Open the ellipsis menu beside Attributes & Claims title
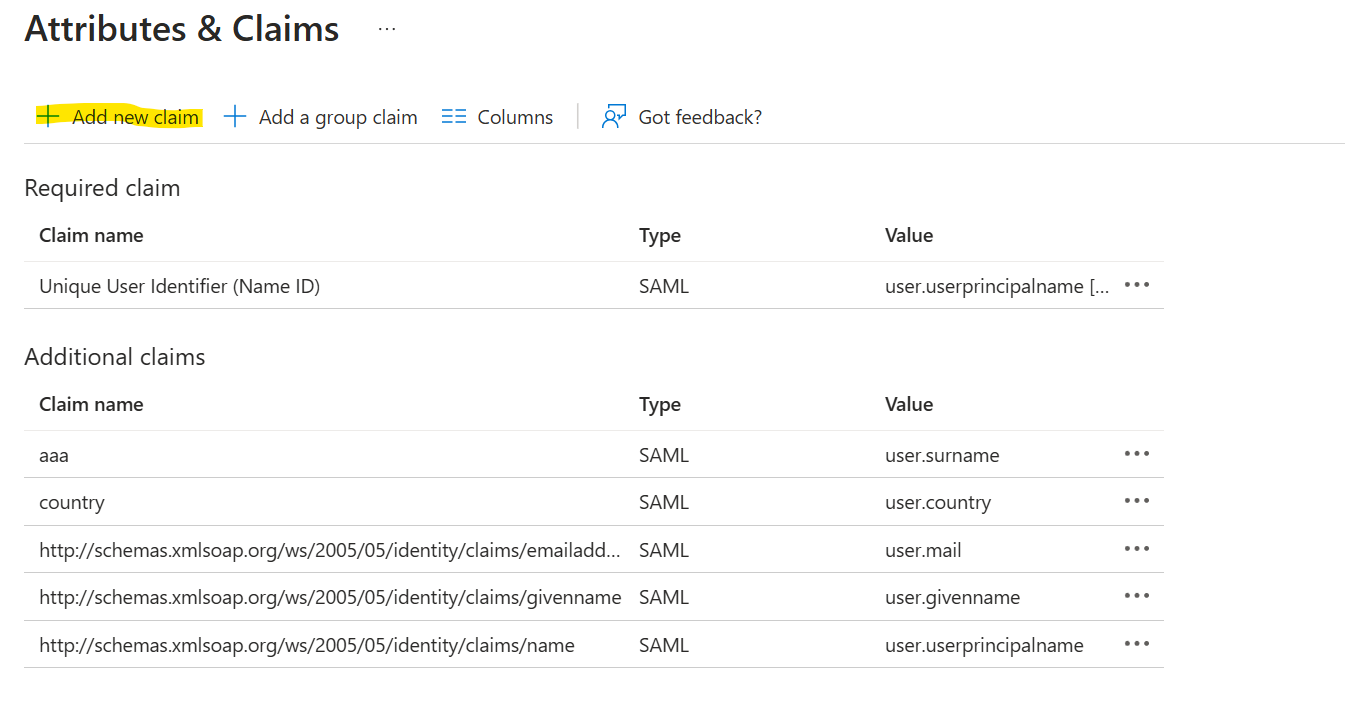 (x=387, y=29)
